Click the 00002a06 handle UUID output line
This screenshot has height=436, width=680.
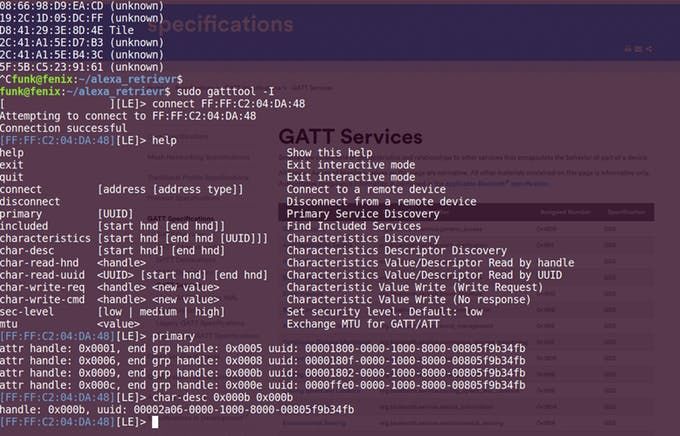tap(177, 410)
